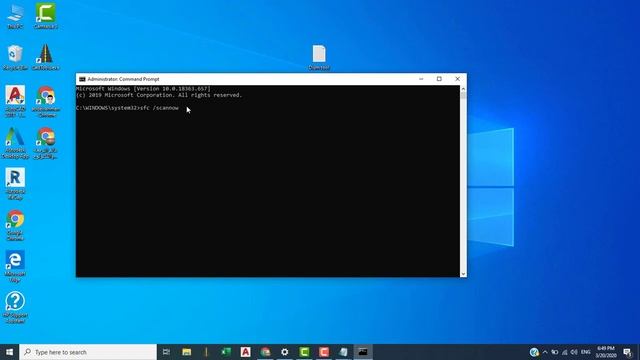Click the Microsoft Corporation copyright line
This screenshot has width=640, height=360.
(x=159, y=95)
